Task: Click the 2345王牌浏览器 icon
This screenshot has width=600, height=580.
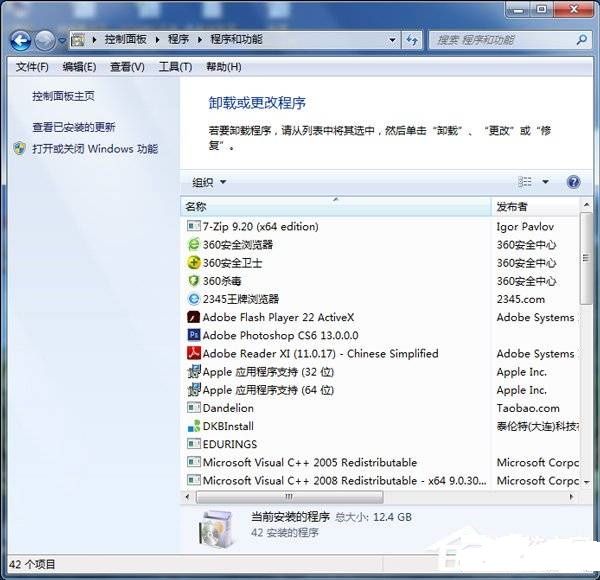Action: point(194,299)
